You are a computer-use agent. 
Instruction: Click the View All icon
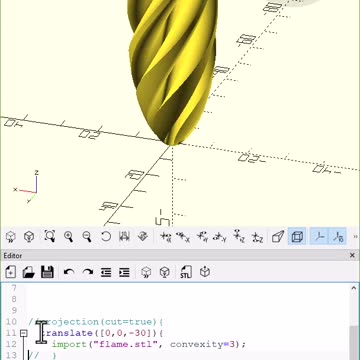click(50, 237)
